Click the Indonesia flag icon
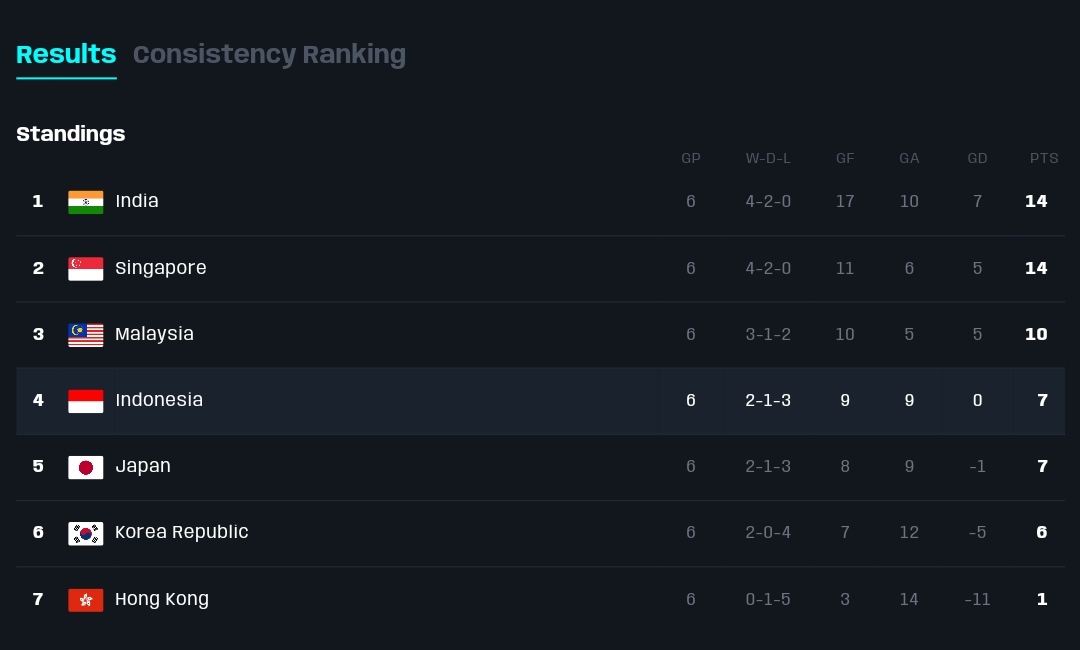This screenshot has width=1080, height=650. click(x=85, y=401)
